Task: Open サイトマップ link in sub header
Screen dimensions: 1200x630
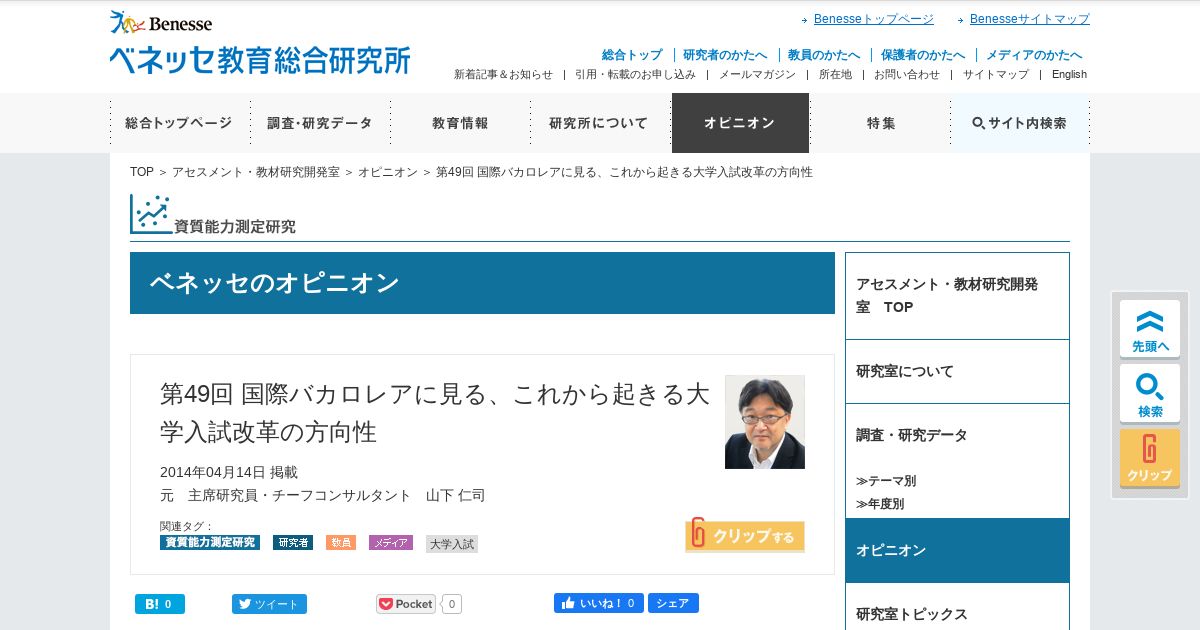Action: [995, 75]
